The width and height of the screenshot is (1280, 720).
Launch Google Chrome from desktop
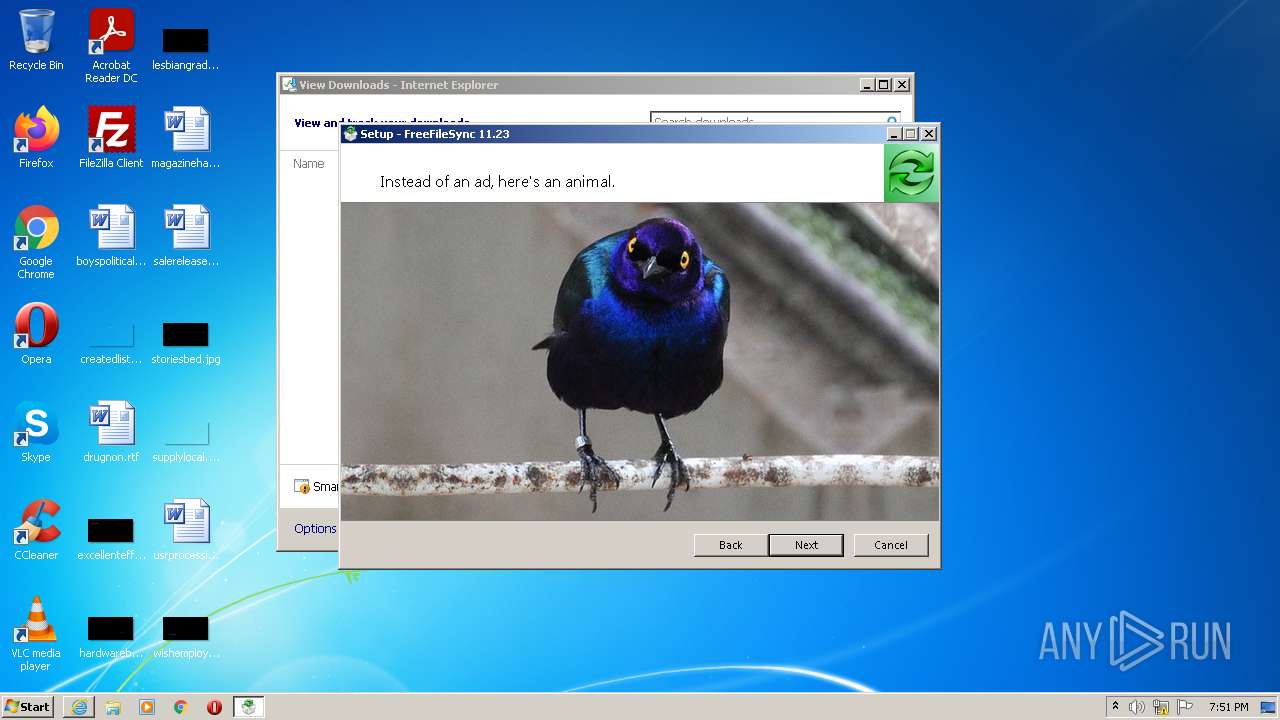click(36, 242)
